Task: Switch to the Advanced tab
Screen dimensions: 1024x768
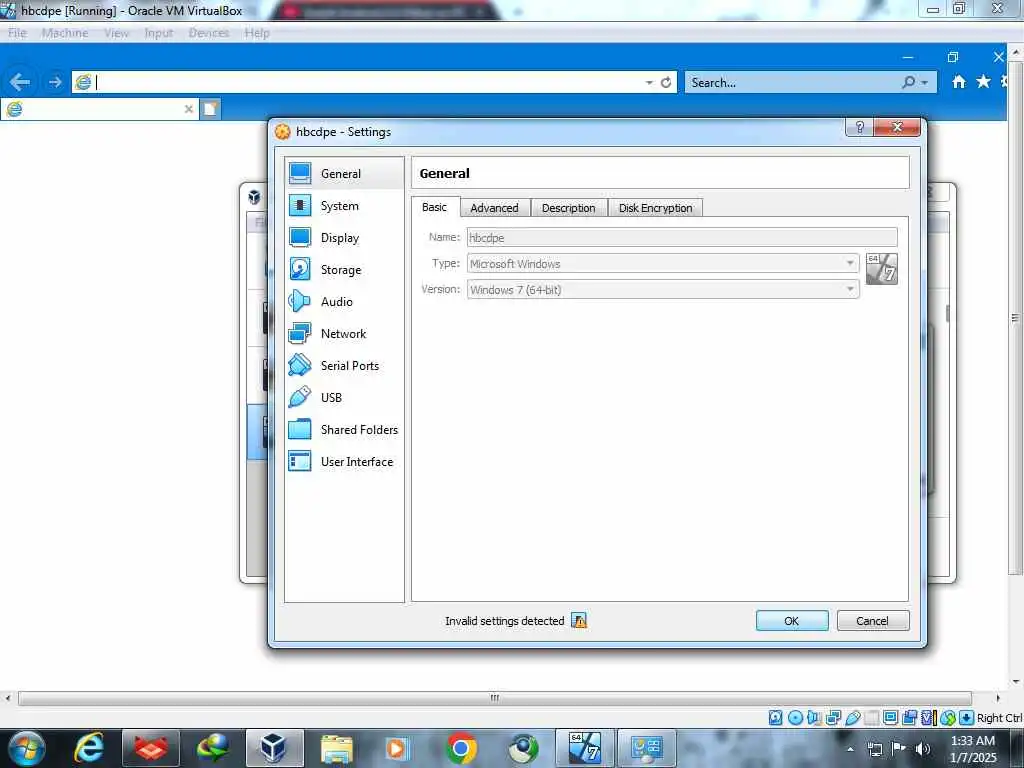Action: pyautogui.click(x=494, y=208)
